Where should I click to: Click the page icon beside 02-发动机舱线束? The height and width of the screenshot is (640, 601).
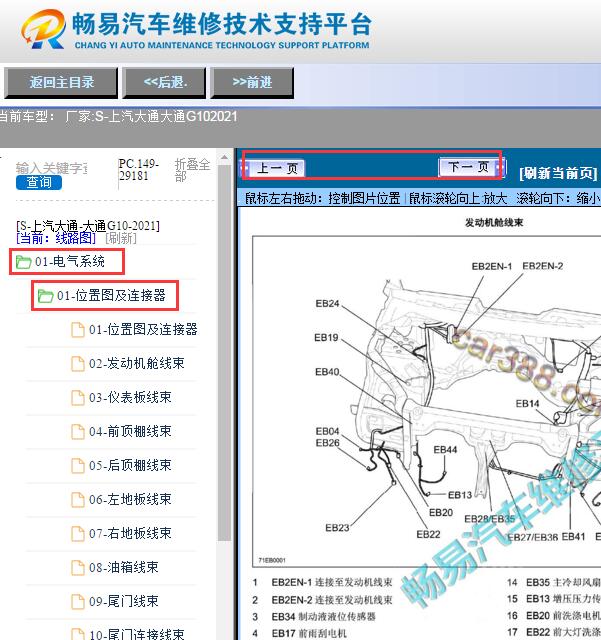(x=78, y=363)
